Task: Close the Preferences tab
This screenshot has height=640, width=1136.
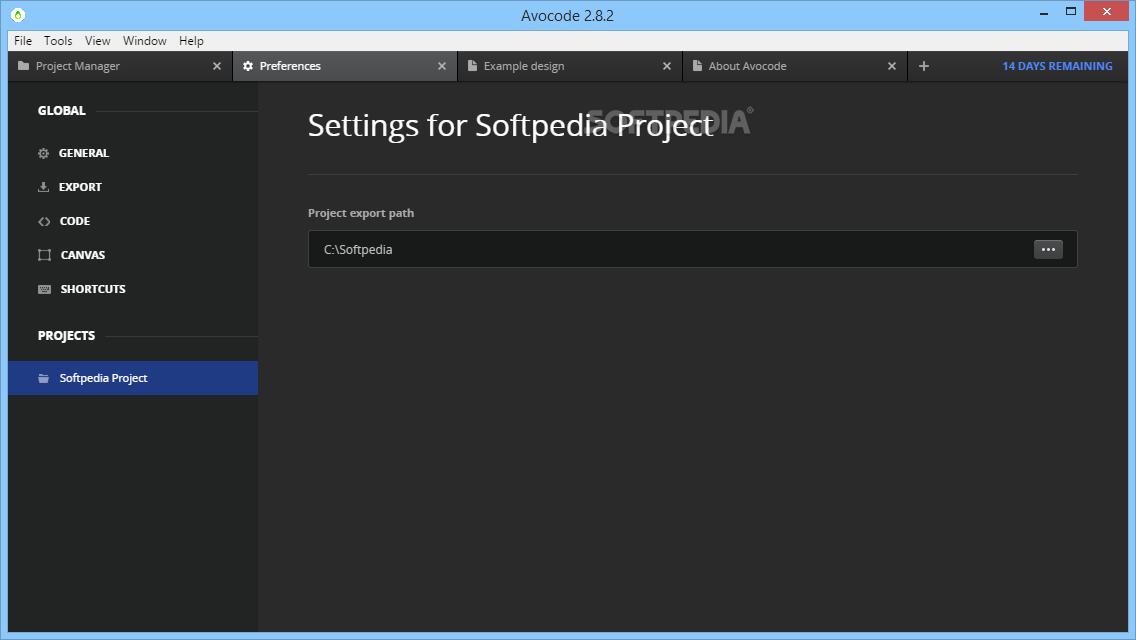Action: (442, 66)
